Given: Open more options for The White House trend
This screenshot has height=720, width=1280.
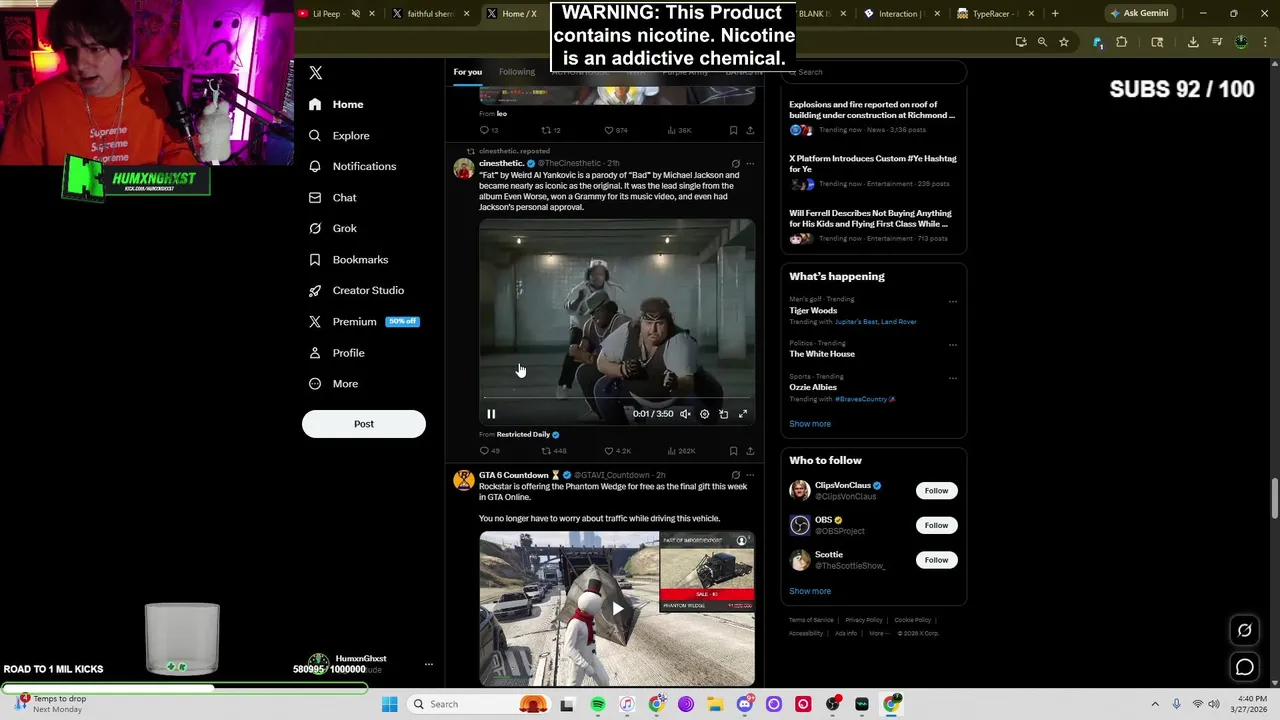Looking at the screenshot, I should click(x=953, y=344).
